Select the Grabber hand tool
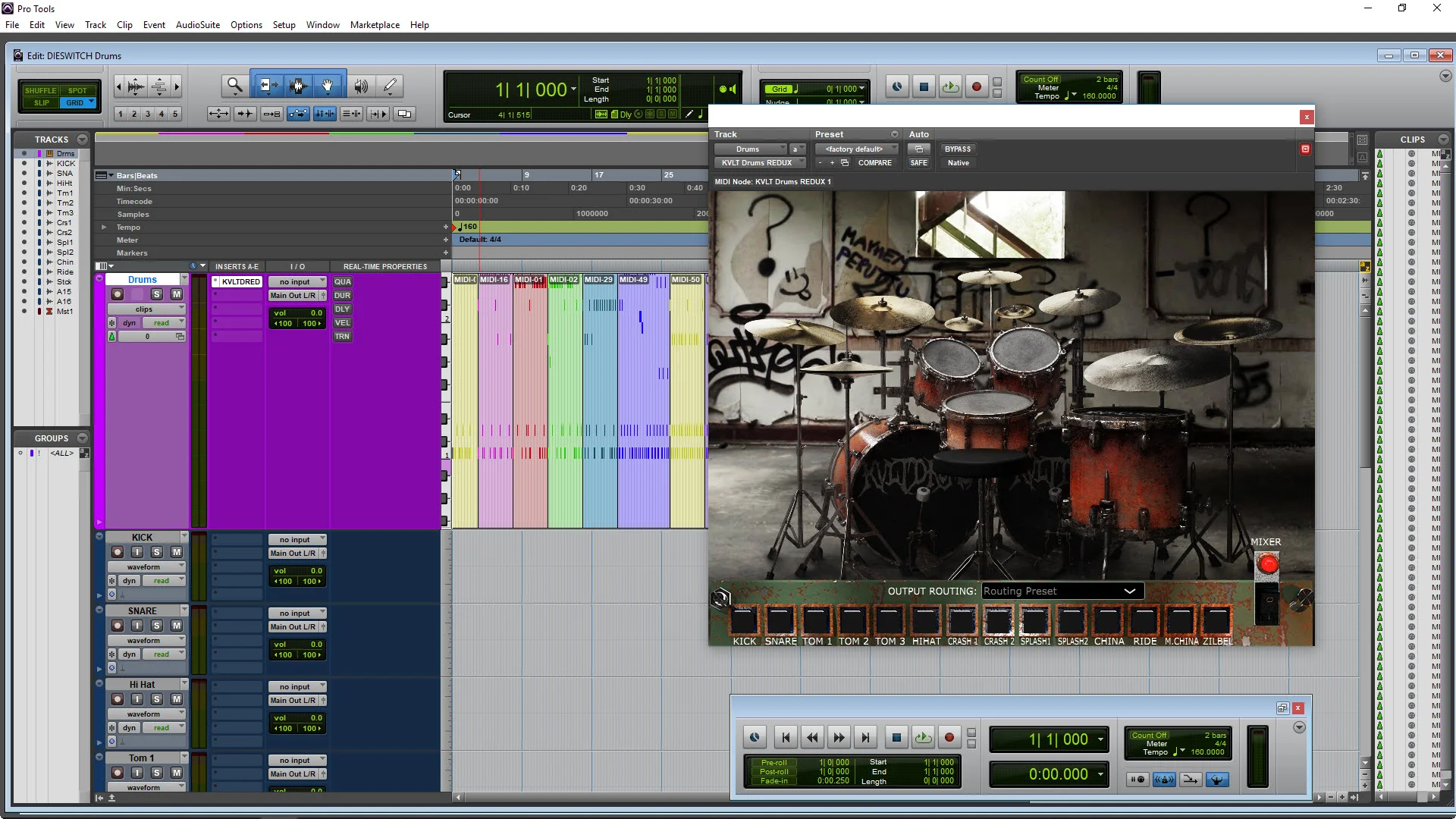This screenshot has width=1456, height=819. click(328, 86)
